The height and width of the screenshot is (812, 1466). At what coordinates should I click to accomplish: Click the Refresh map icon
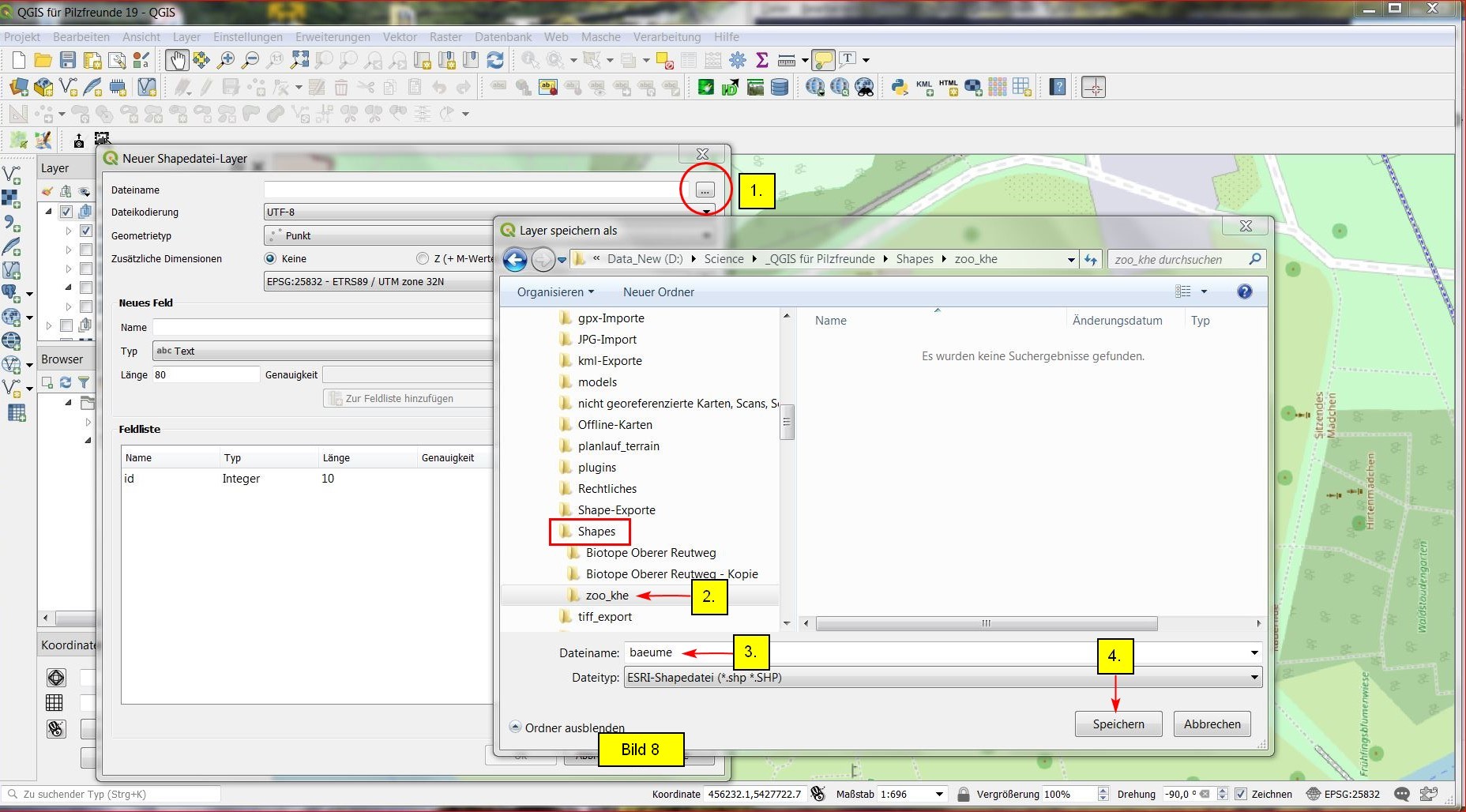tap(495, 60)
